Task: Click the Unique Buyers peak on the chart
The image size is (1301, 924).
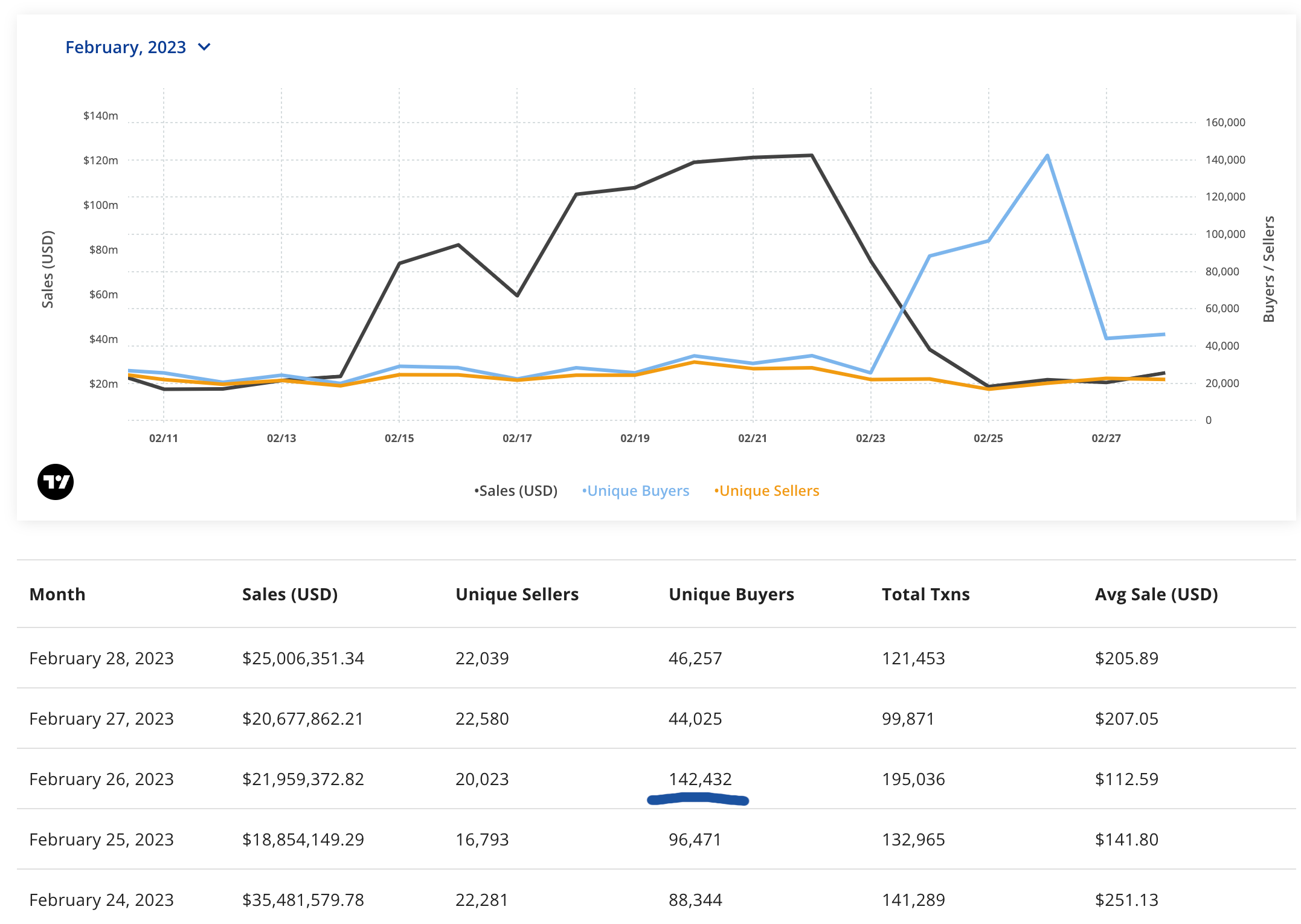Action: tap(1047, 156)
